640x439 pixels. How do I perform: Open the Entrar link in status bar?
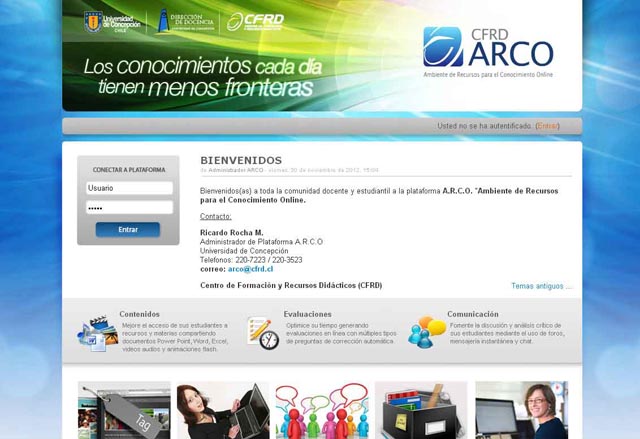(547, 126)
